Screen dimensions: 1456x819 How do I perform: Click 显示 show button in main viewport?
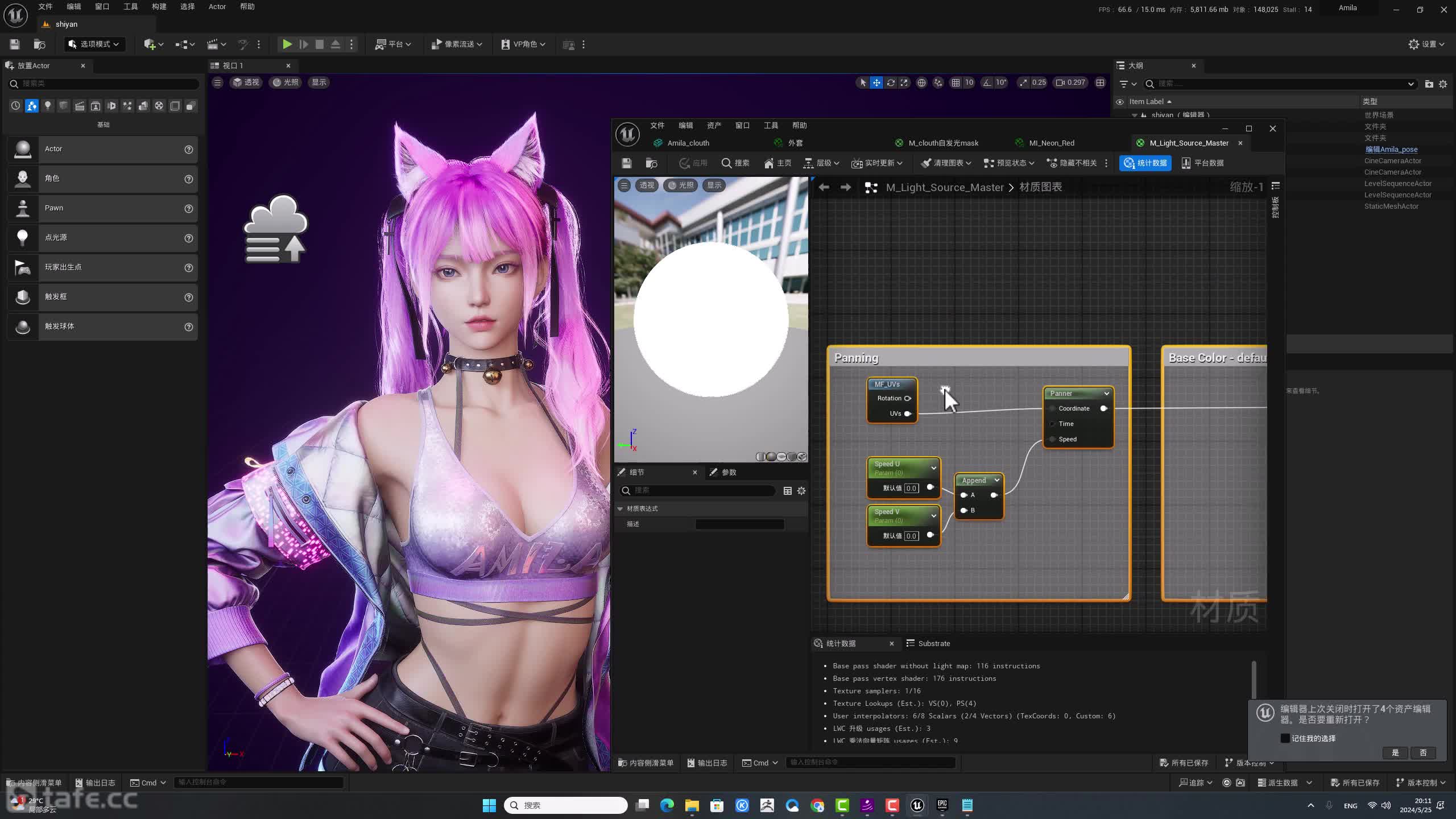tap(319, 82)
